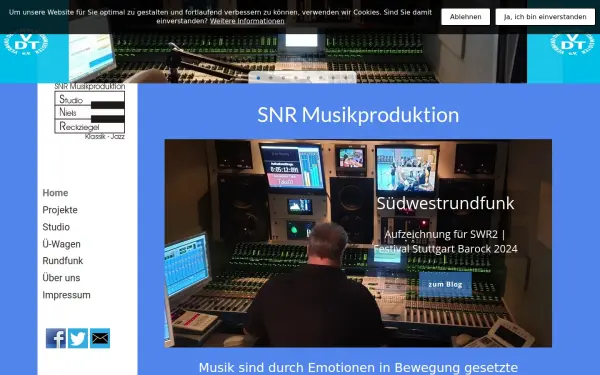Click the 'Südwestrundfunk' slide title
Viewport: 600px width, 375px height.
coord(445,203)
